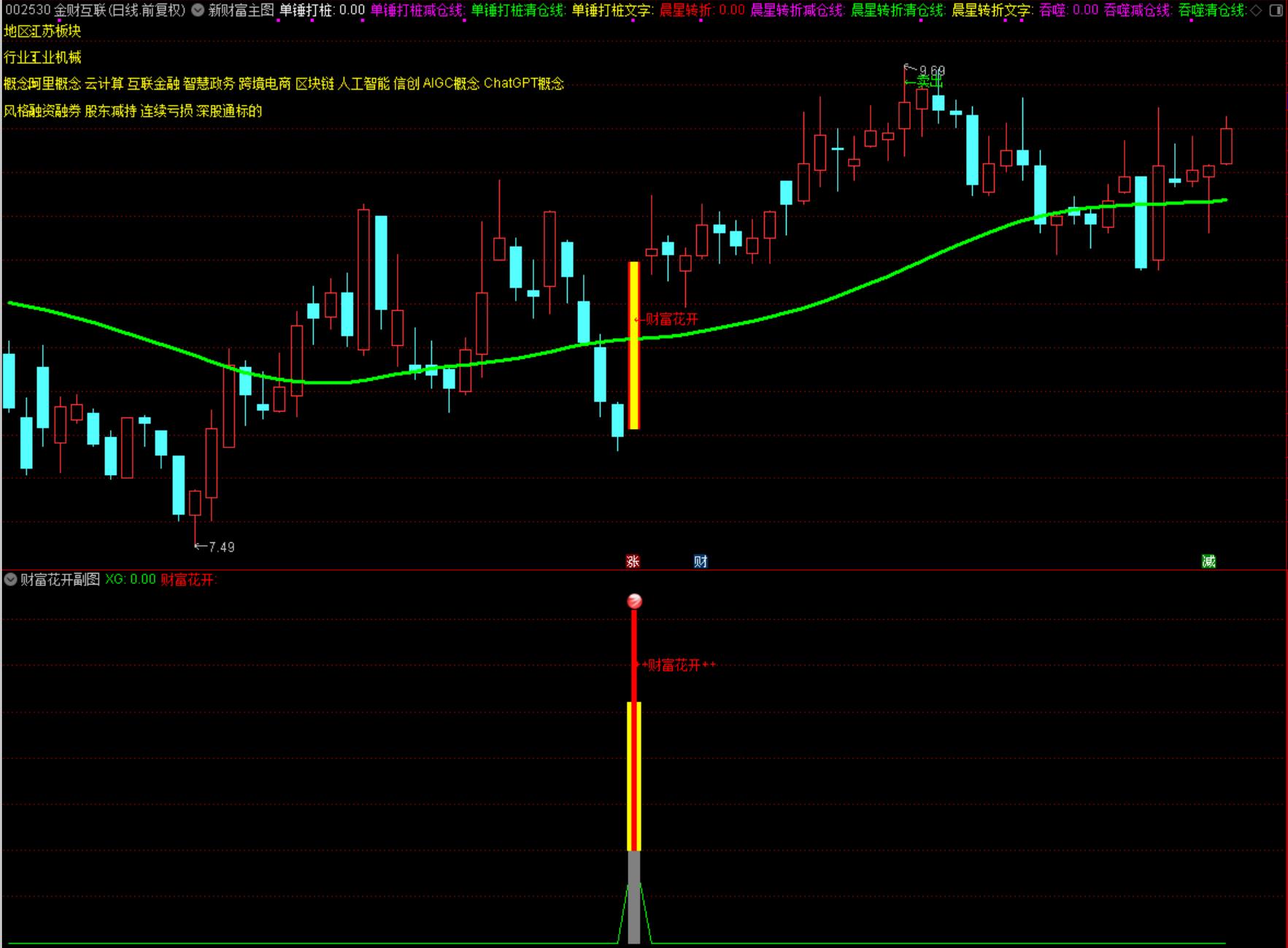Click the red 财富花开: legend in sub-chart header
This screenshot has height=948, width=1288.
(189, 579)
